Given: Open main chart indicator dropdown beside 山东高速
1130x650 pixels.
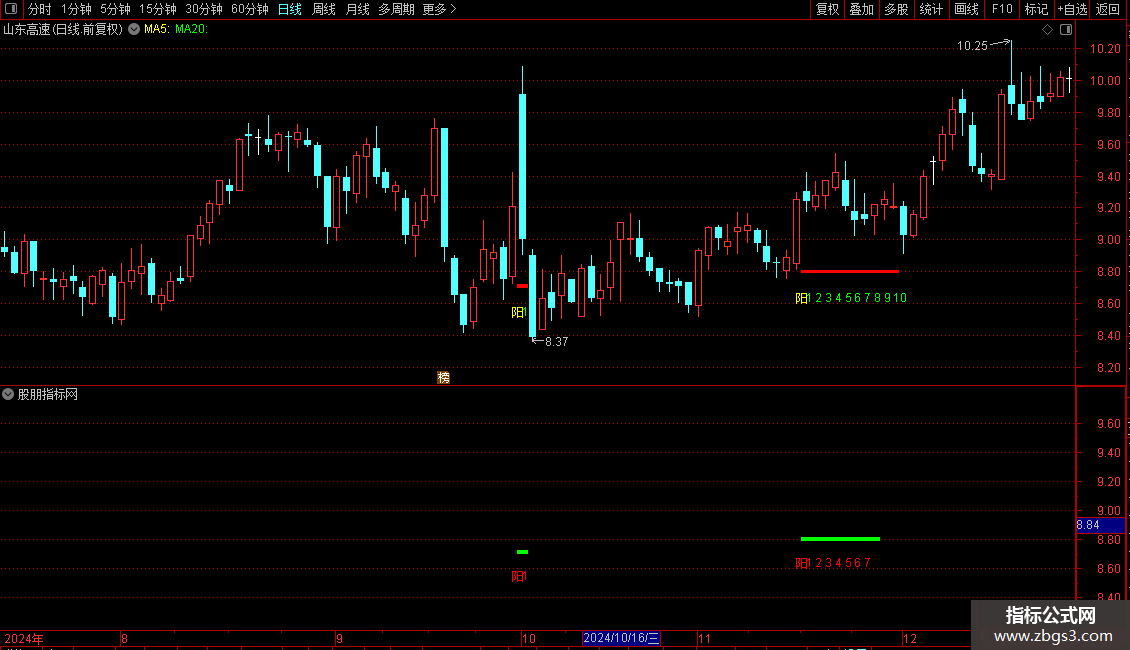Looking at the screenshot, I should click(134, 30).
